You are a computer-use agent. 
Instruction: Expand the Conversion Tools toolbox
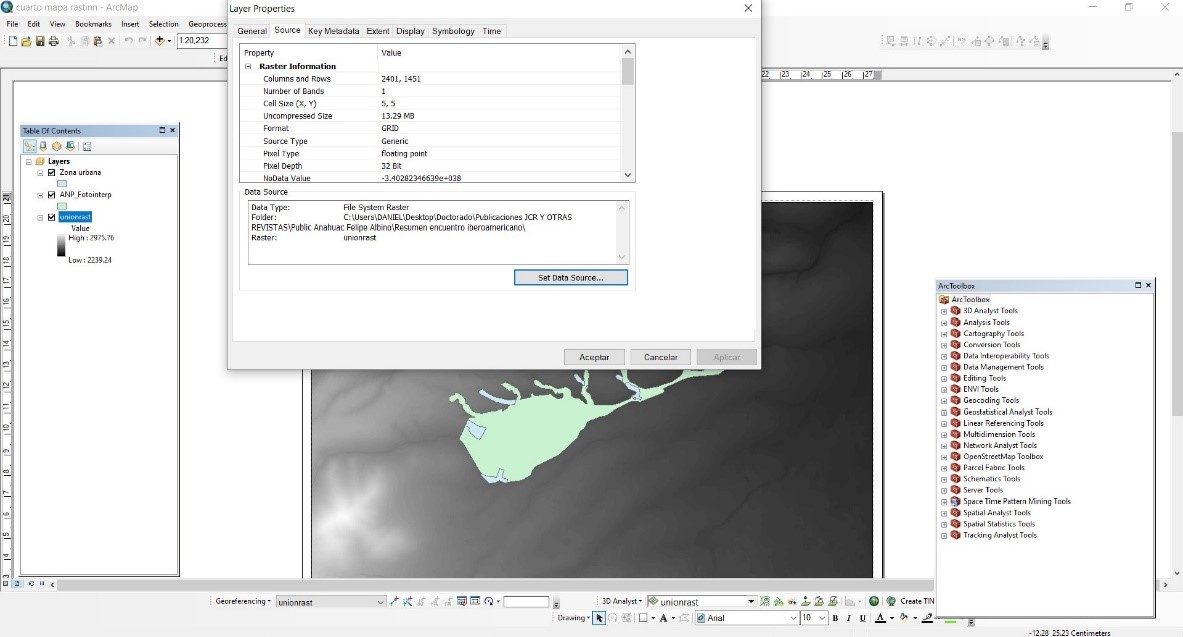pyautogui.click(x=944, y=345)
